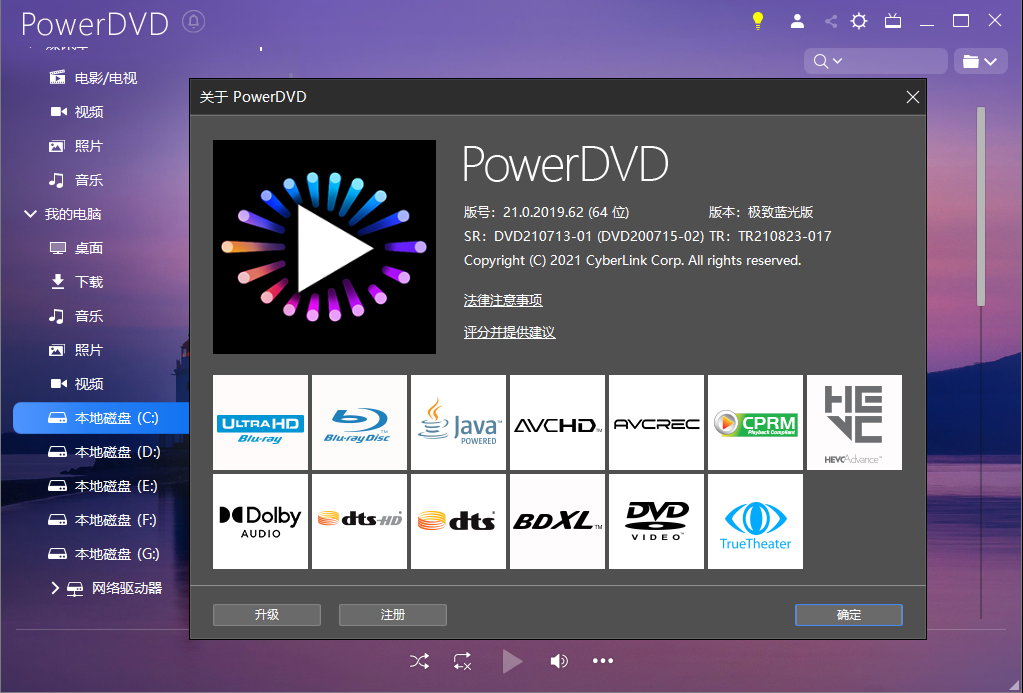Select 电影/电视 in the media library

pos(93,78)
